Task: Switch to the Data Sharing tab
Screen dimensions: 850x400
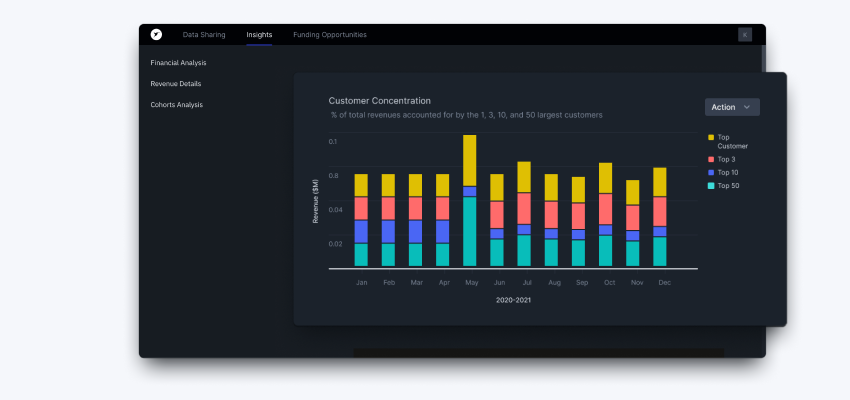Action: pos(204,35)
